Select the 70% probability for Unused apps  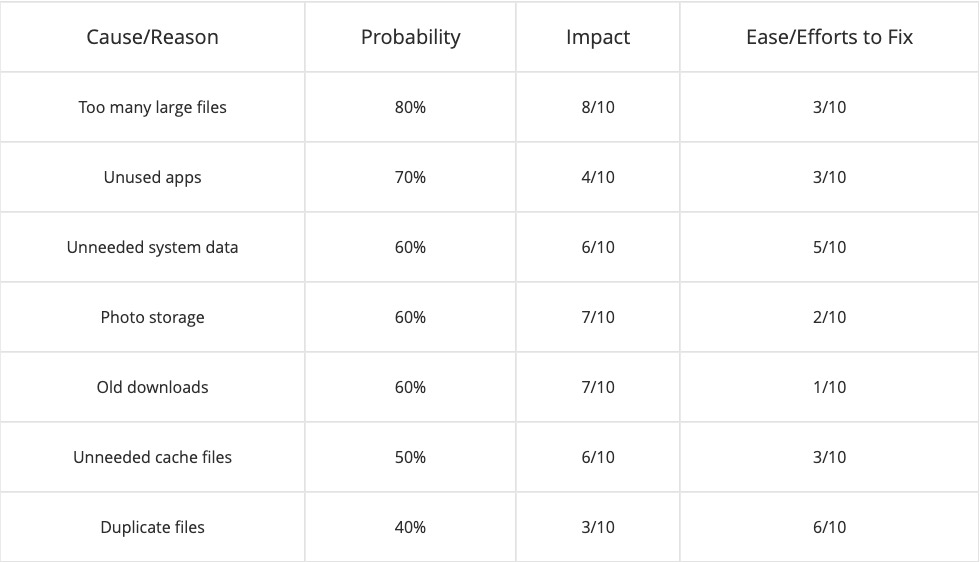(x=410, y=177)
